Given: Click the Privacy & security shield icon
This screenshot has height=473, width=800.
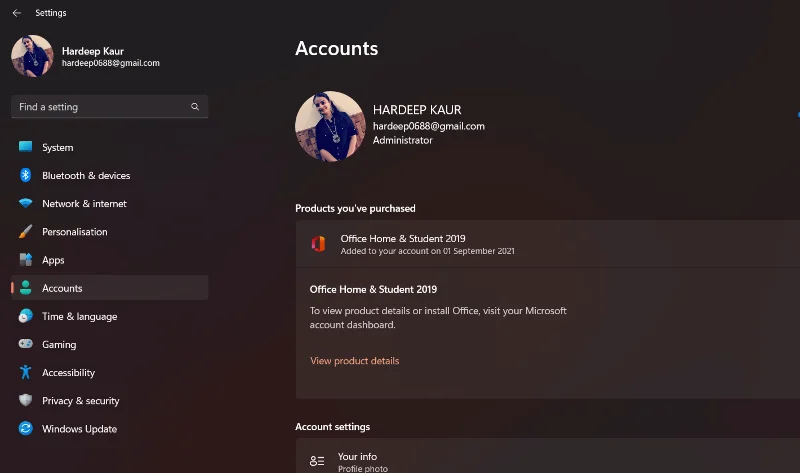Looking at the screenshot, I should [26, 400].
